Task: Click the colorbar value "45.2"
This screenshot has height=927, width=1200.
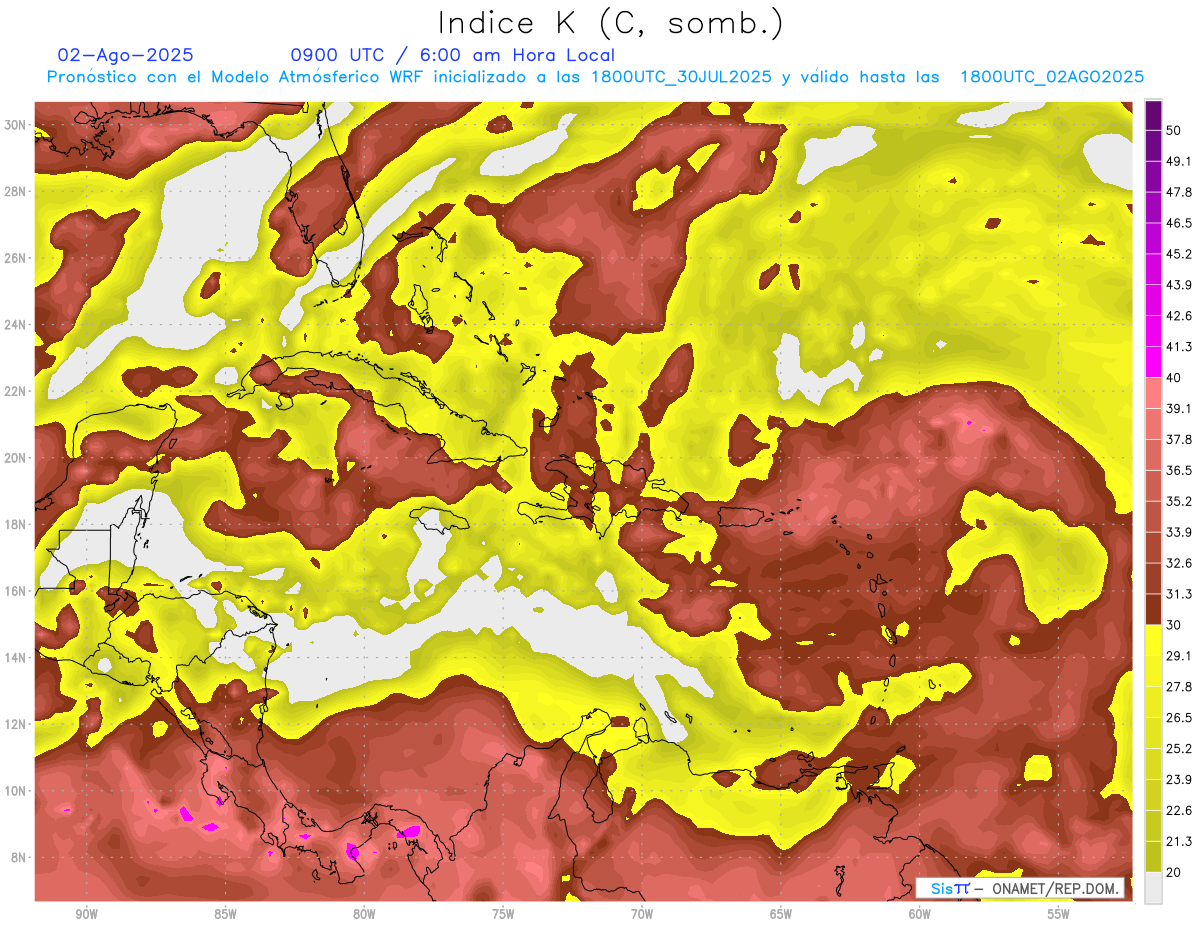Action: pos(1179,254)
